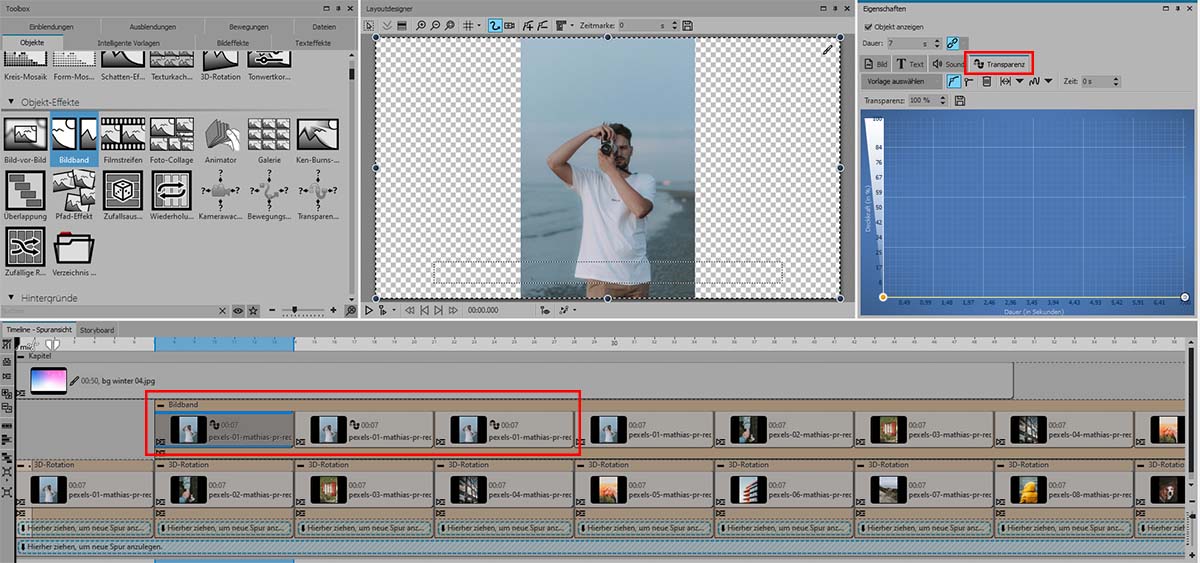
Task: Click the Text button in Eigenschaften
Action: [909, 63]
